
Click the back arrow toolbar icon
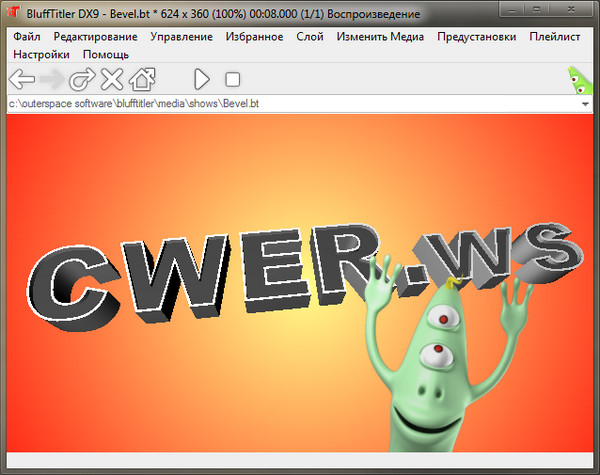pos(21,79)
